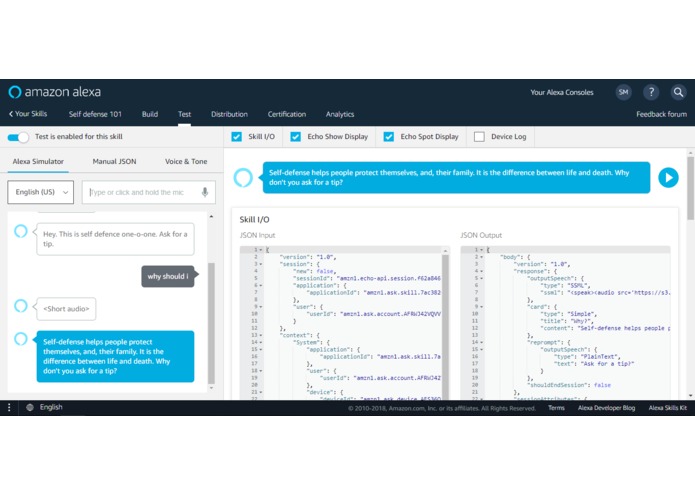Click the 'JSON Input' heading text
This screenshot has width=695, height=494.
pyautogui.click(x=258, y=235)
